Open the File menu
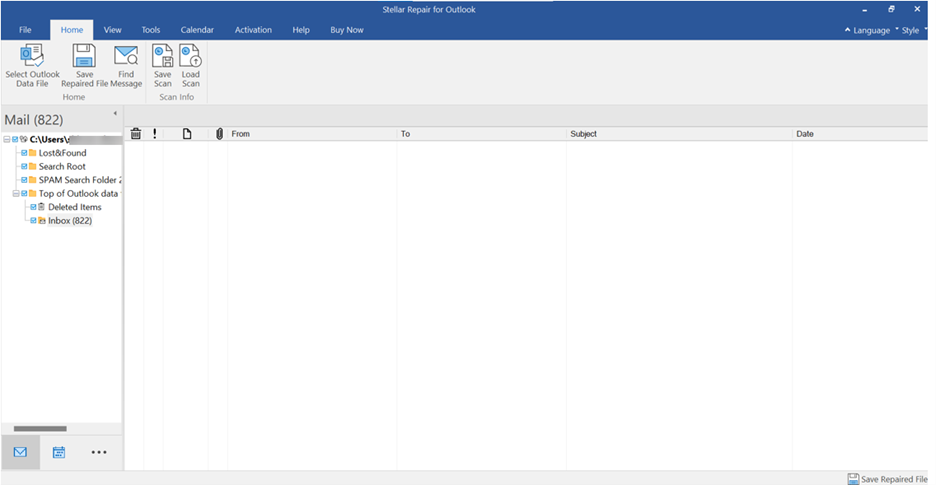 click(25, 30)
